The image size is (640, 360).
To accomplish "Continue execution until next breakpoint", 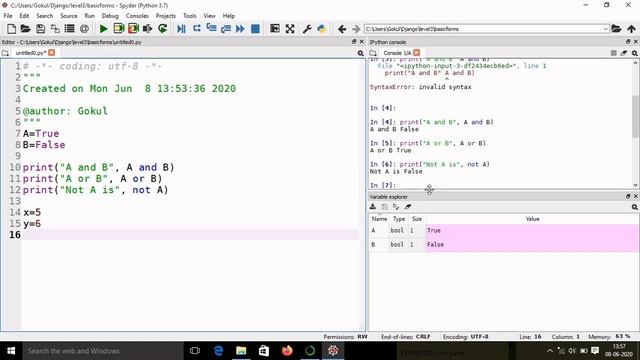I will point(240,29).
